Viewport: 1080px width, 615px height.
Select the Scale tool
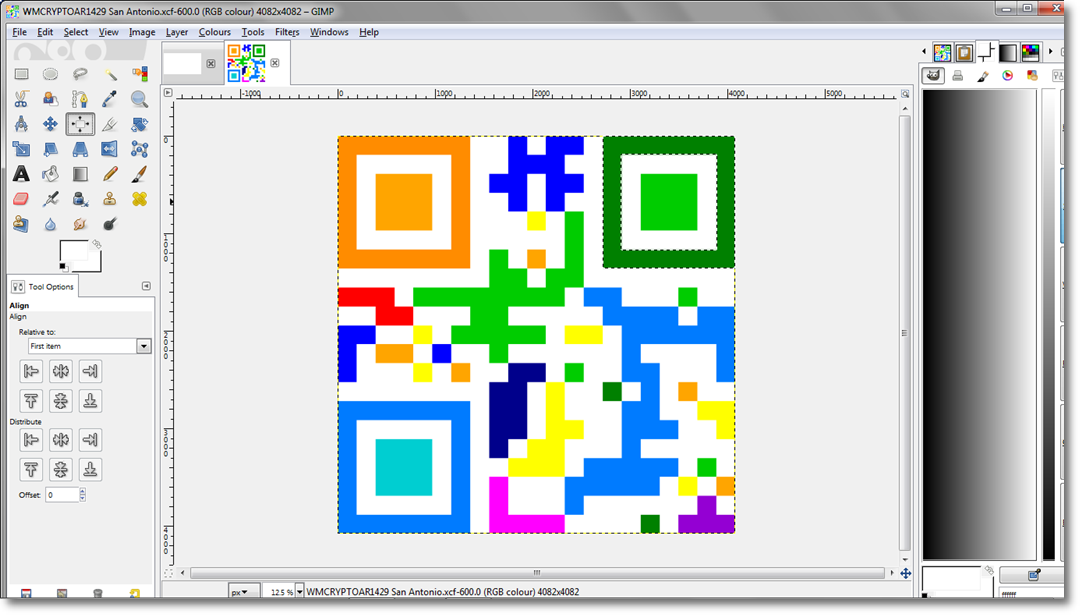(x=21, y=149)
